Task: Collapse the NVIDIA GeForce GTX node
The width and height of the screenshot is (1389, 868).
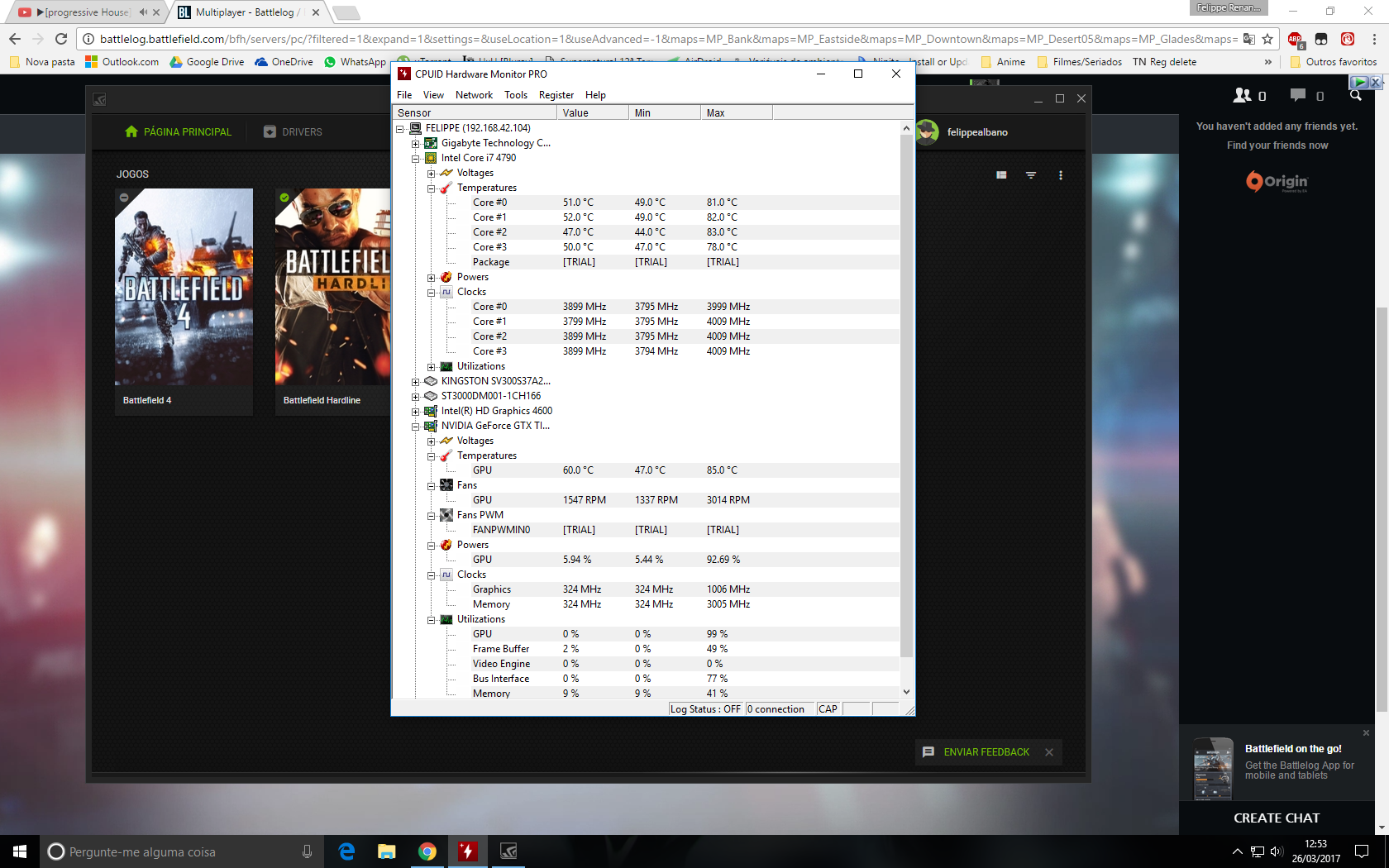Action: (416, 427)
